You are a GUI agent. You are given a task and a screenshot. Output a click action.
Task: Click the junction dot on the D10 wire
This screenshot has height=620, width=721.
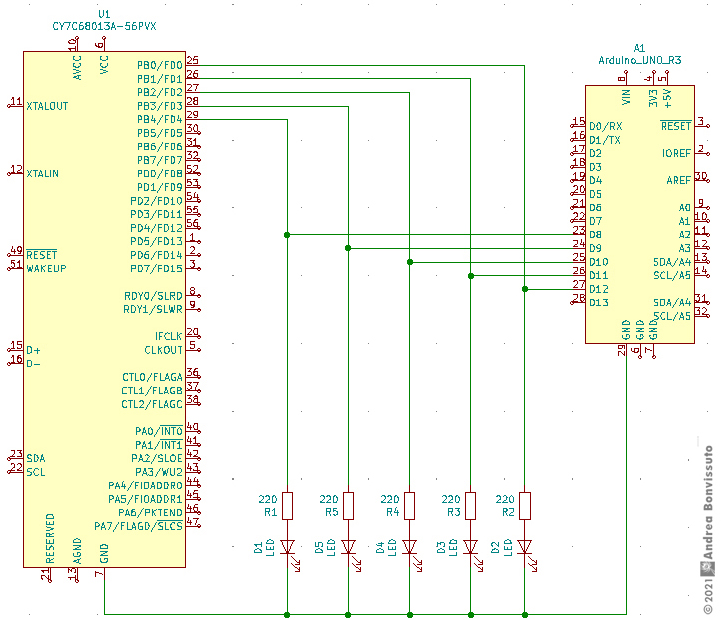coord(410,262)
